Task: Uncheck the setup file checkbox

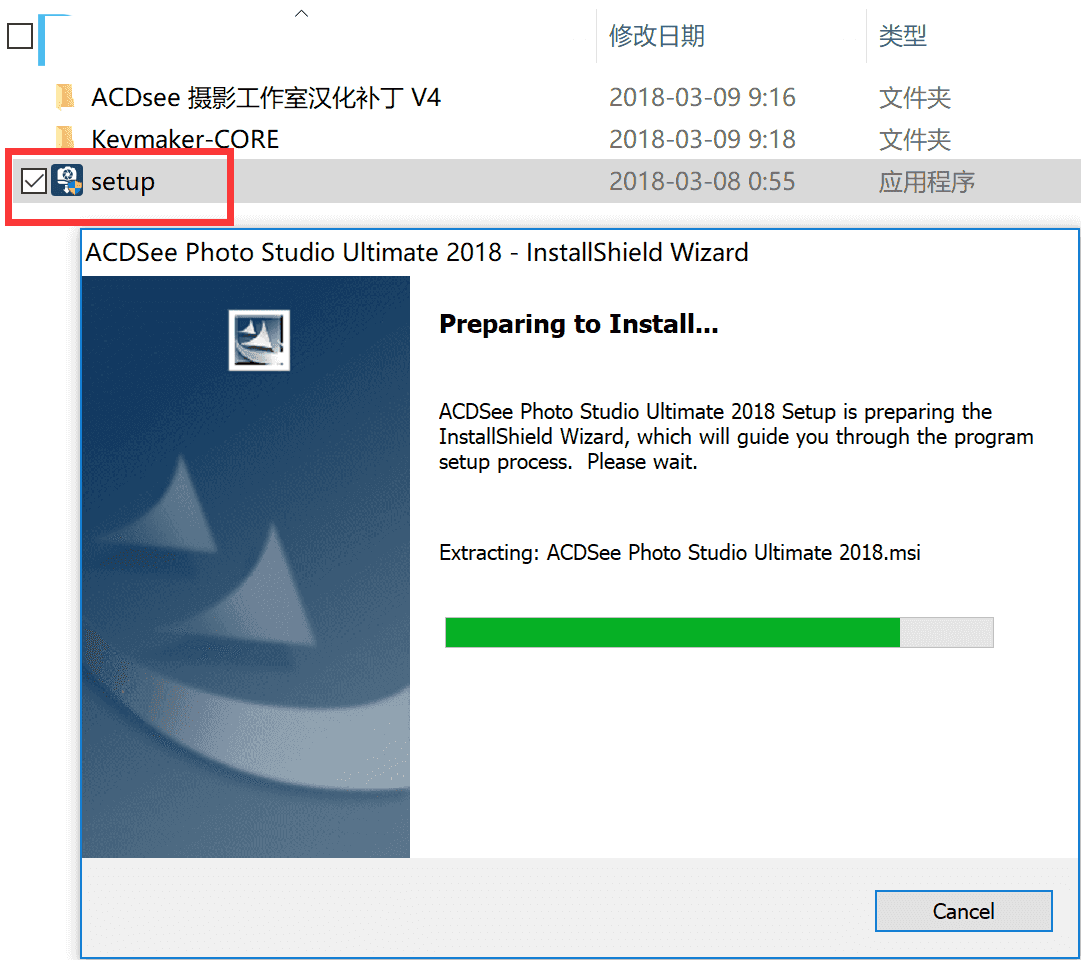Action: coord(33,181)
